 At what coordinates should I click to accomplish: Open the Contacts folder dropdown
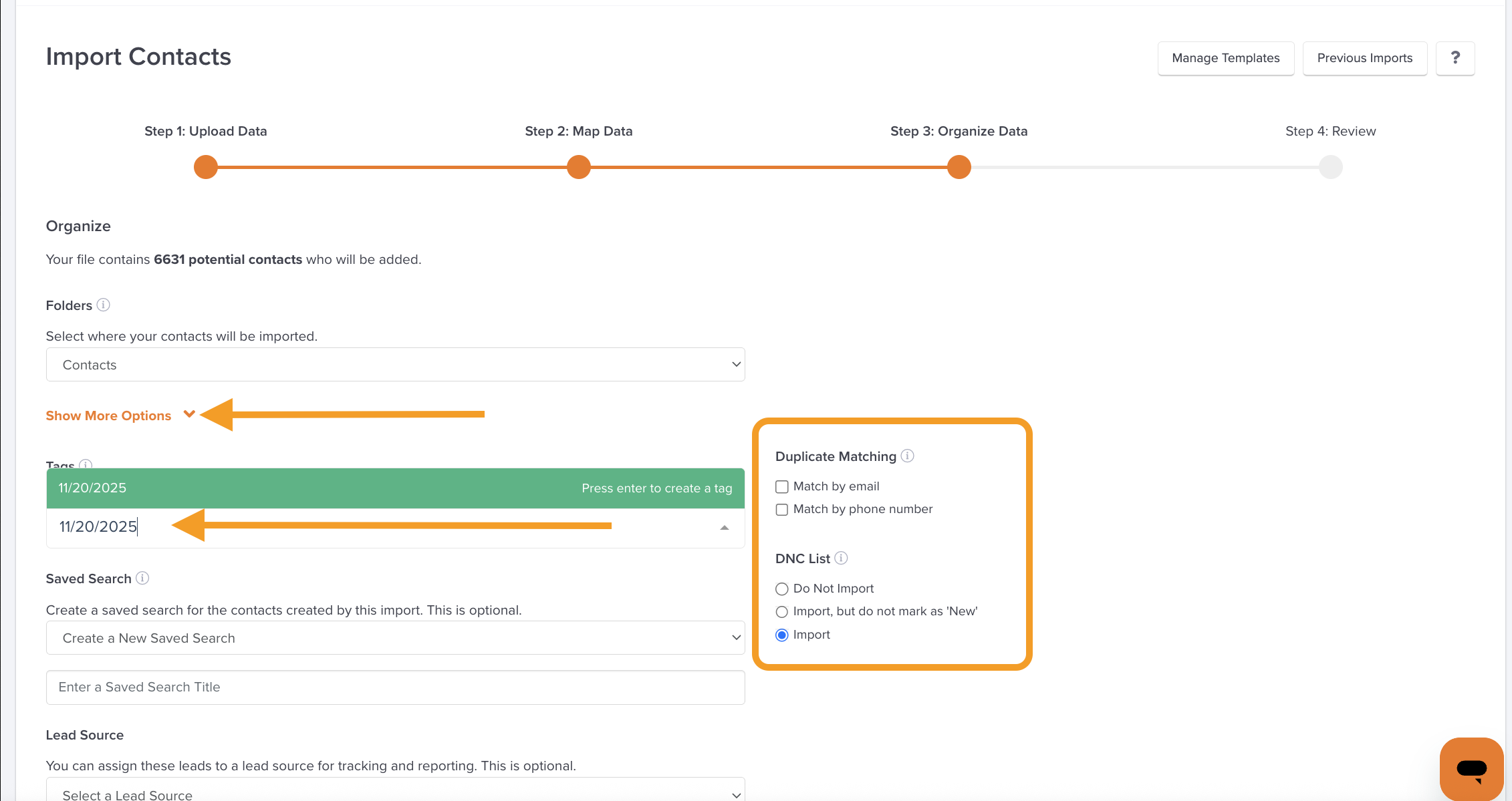395,365
